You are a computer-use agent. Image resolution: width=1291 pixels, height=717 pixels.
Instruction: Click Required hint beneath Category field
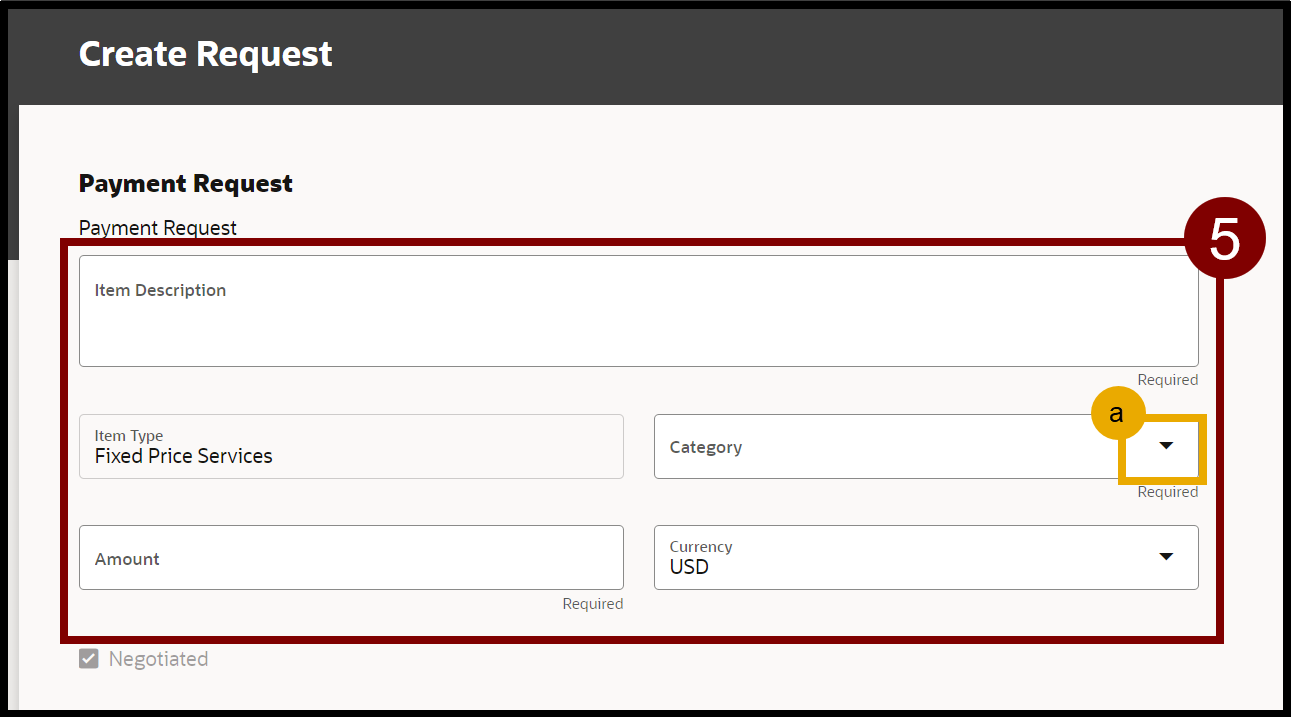1167,492
